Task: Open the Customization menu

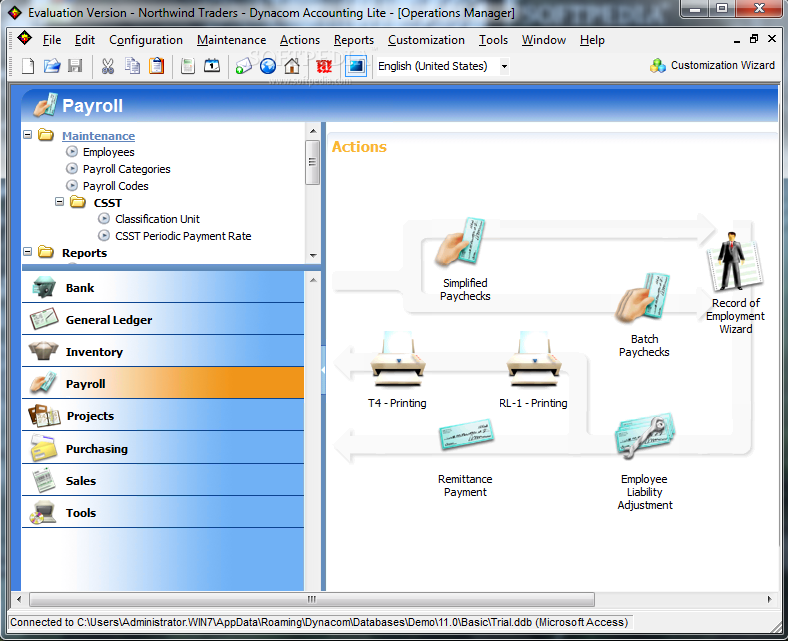Action: (x=426, y=40)
